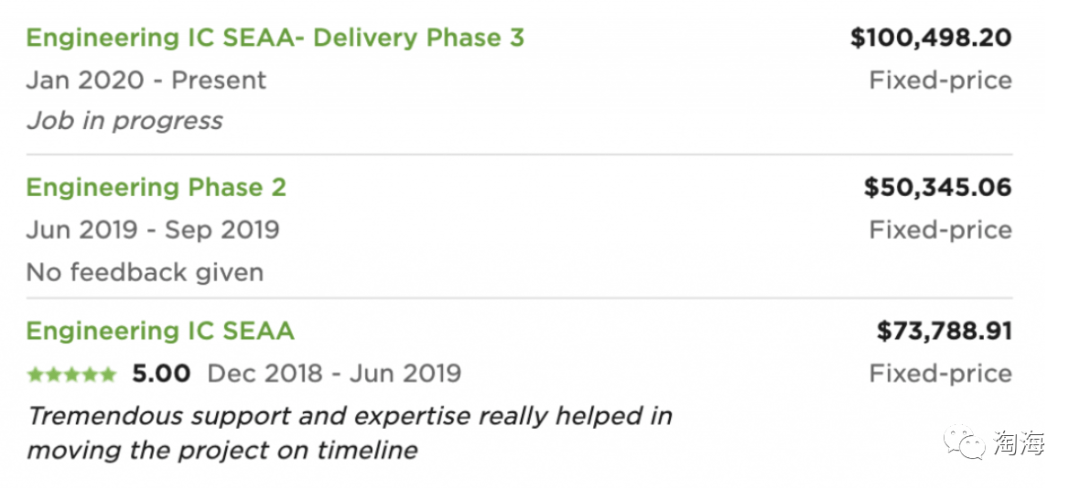Click Fixed-price label under $50,345.06
1080x491 pixels.
[941, 231]
